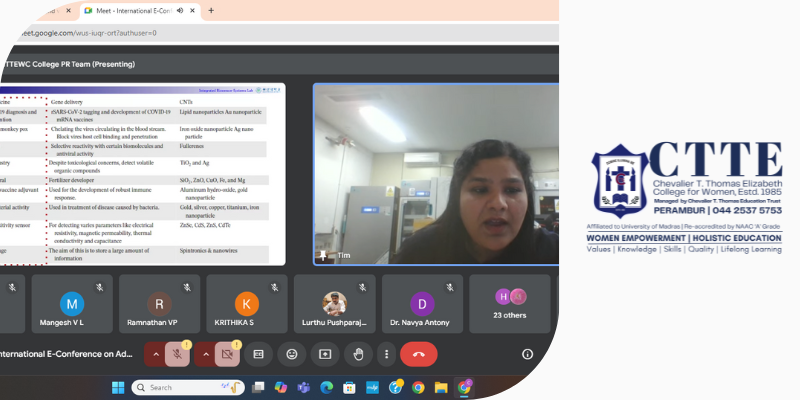
Task: Click muted mic icon on KRITHIKA S tile
Action: click(x=274, y=288)
